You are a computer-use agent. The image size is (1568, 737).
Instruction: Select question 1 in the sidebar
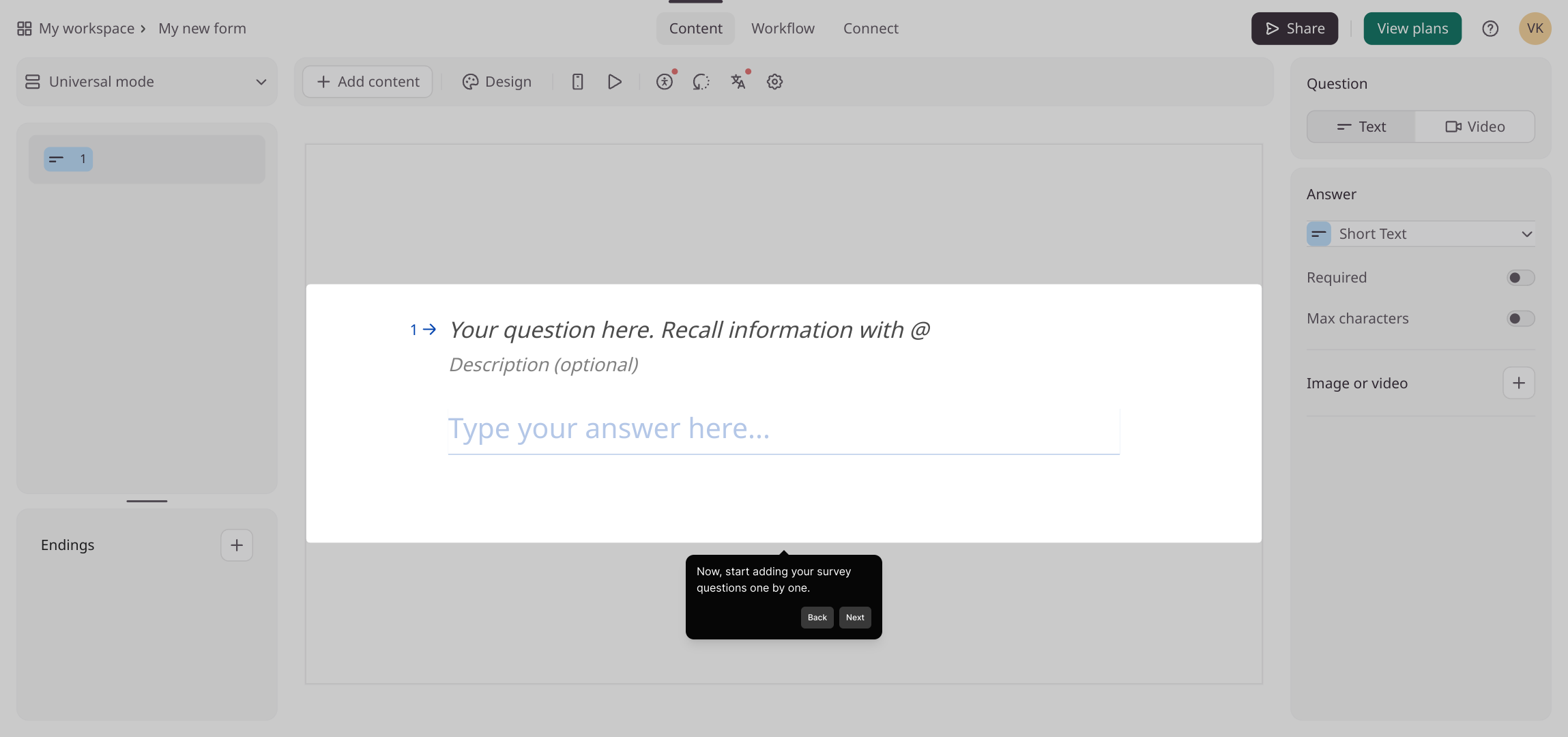(x=147, y=159)
